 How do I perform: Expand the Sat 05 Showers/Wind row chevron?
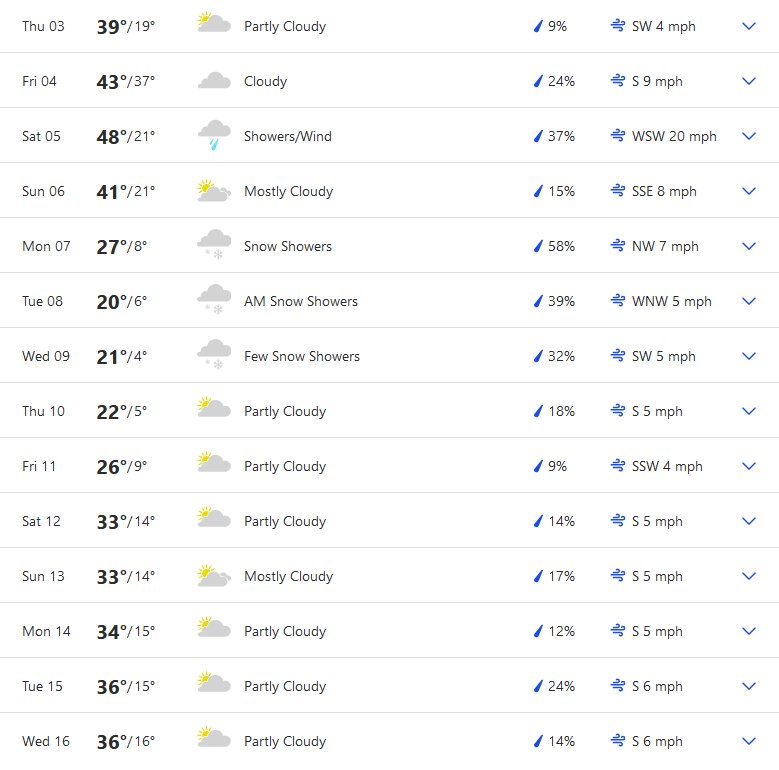(749, 136)
